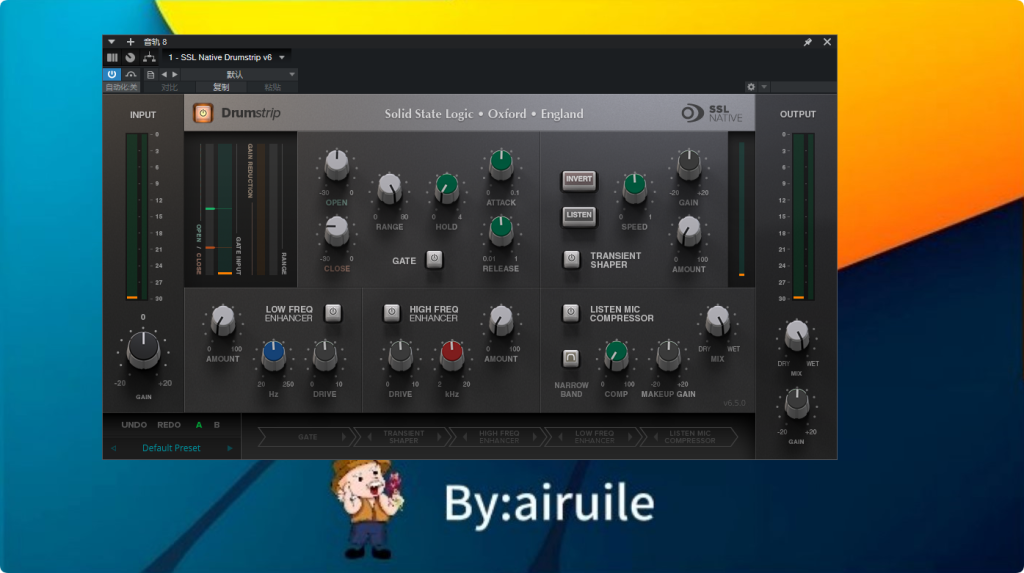The height and width of the screenshot is (573, 1024).
Task: Pin the plugin window
Action: (807, 42)
